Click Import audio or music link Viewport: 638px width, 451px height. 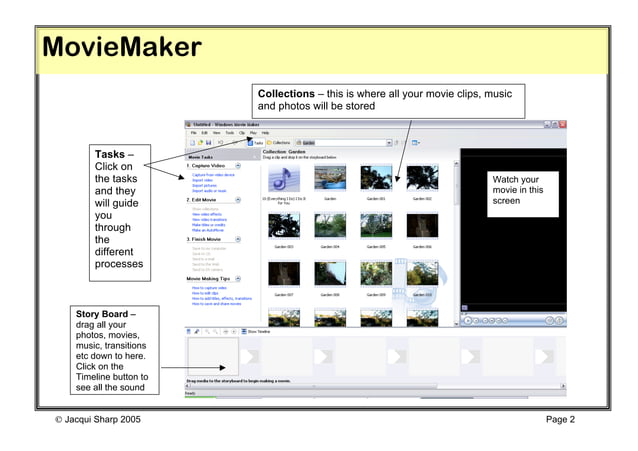pos(209,191)
